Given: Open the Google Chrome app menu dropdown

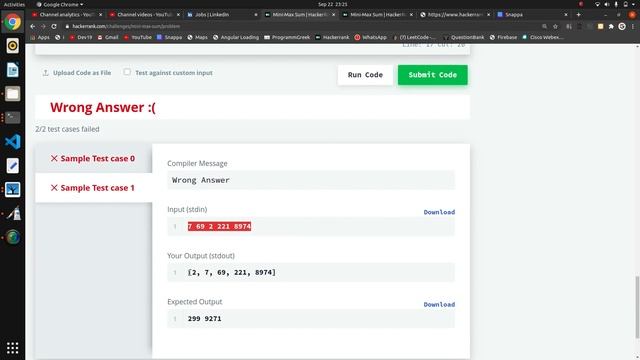Looking at the screenshot, I should (60, 4).
